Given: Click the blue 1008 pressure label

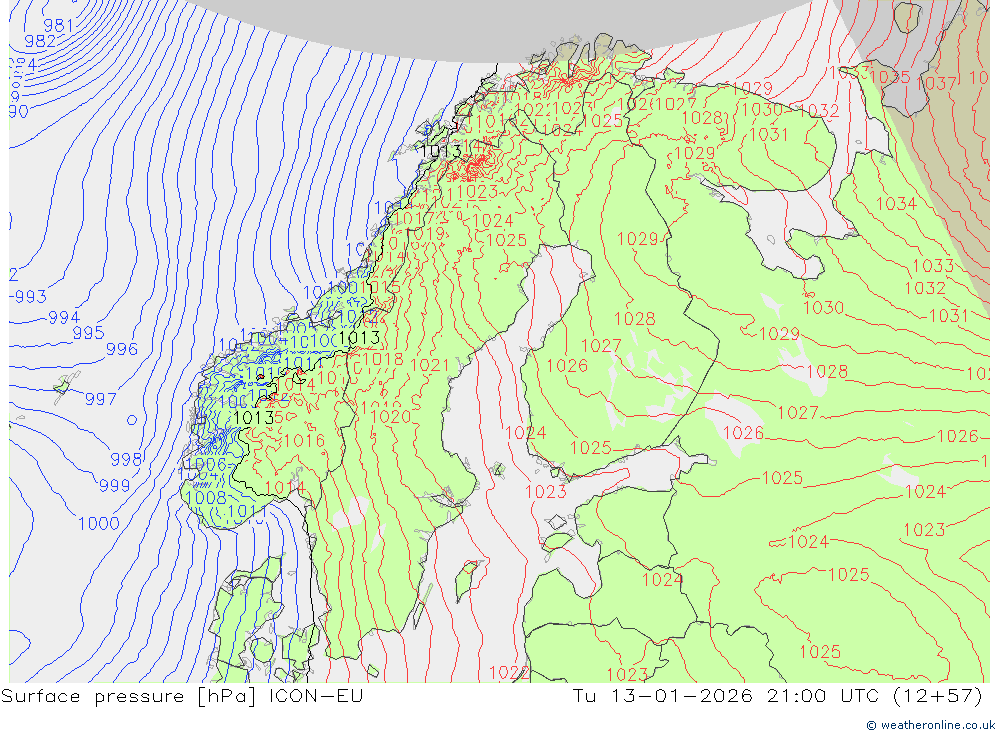Looking at the screenshot, I should pyautogui.click(x=206, y=498).
